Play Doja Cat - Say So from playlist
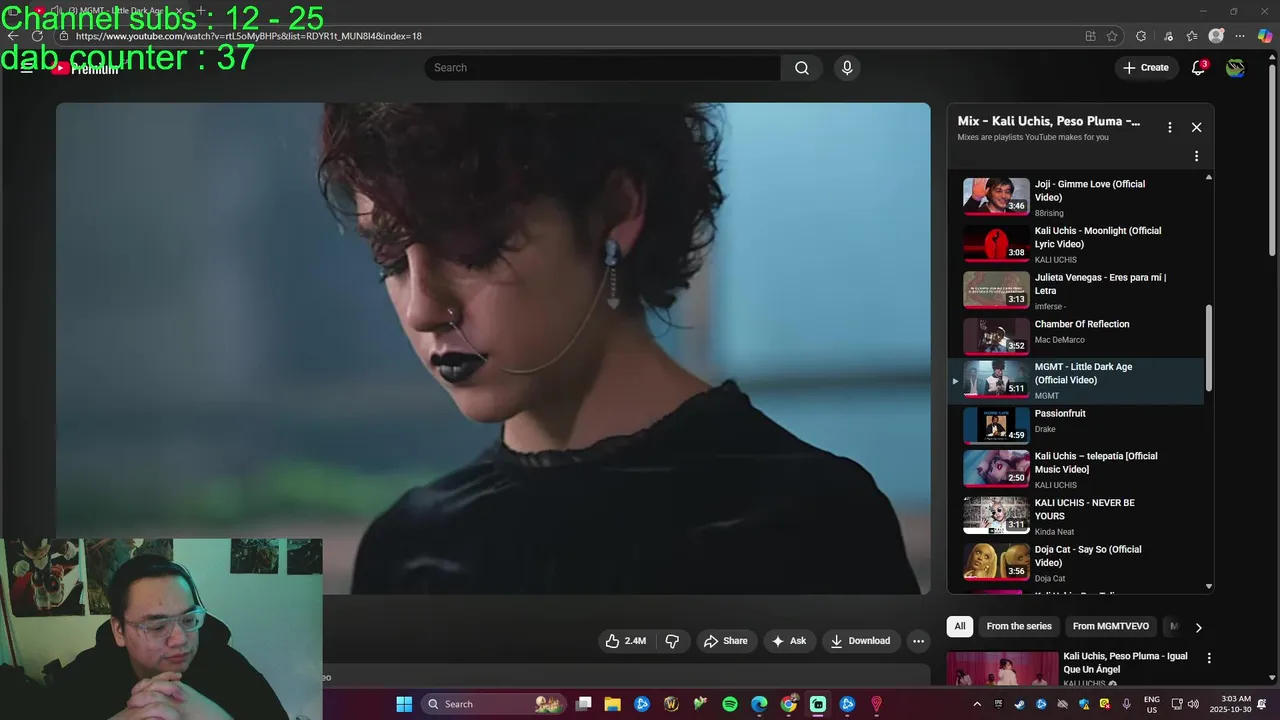The height and width of the screenshot is (720, 1280). [x=1078, y=563]
